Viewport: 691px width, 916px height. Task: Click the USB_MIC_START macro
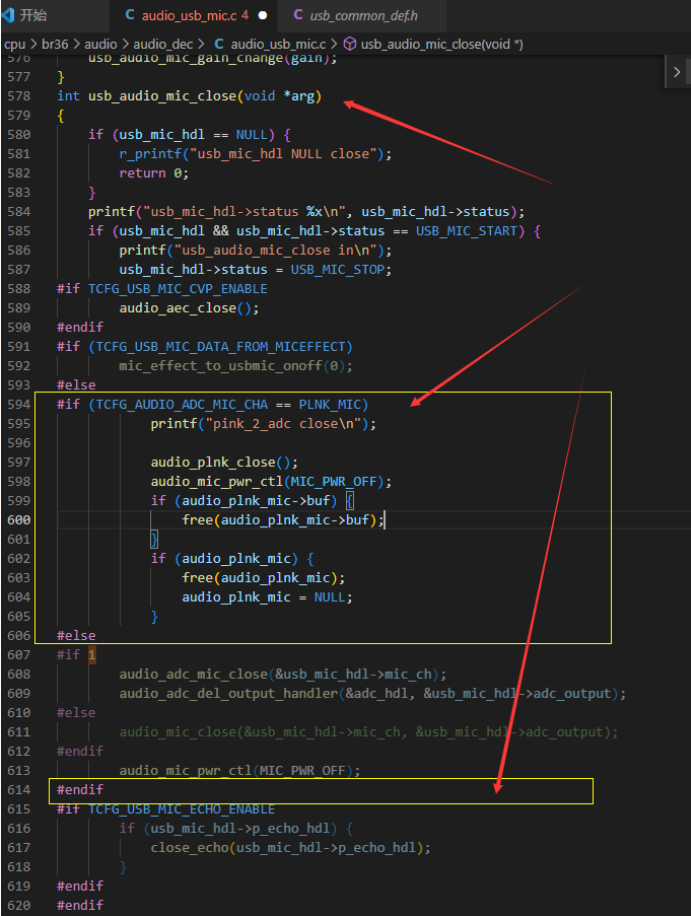coord(467,231)
